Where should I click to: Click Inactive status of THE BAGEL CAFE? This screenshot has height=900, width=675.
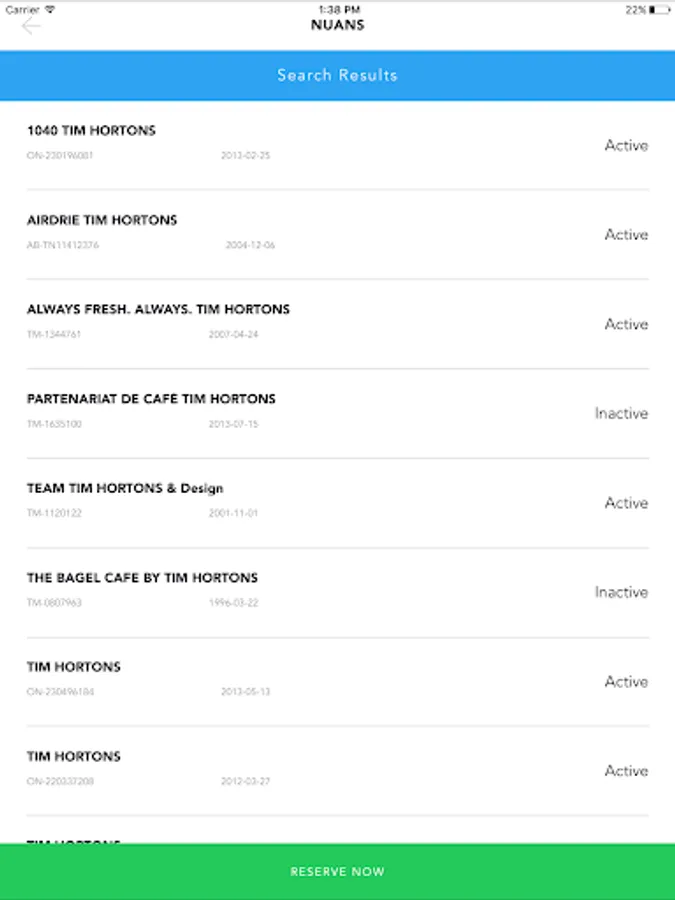point(621,592)
